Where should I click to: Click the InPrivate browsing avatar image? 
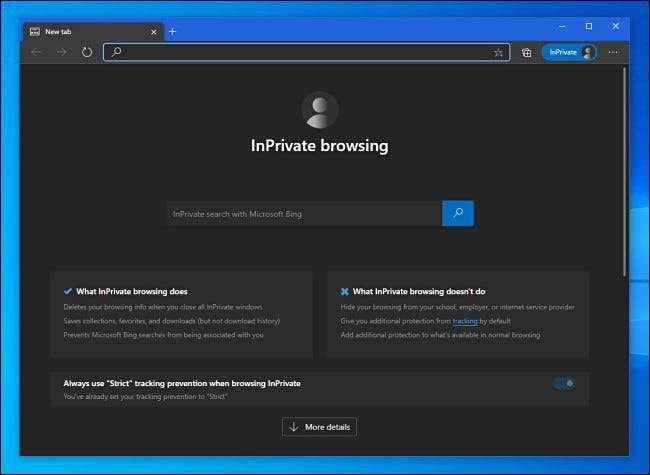[319, 110]
